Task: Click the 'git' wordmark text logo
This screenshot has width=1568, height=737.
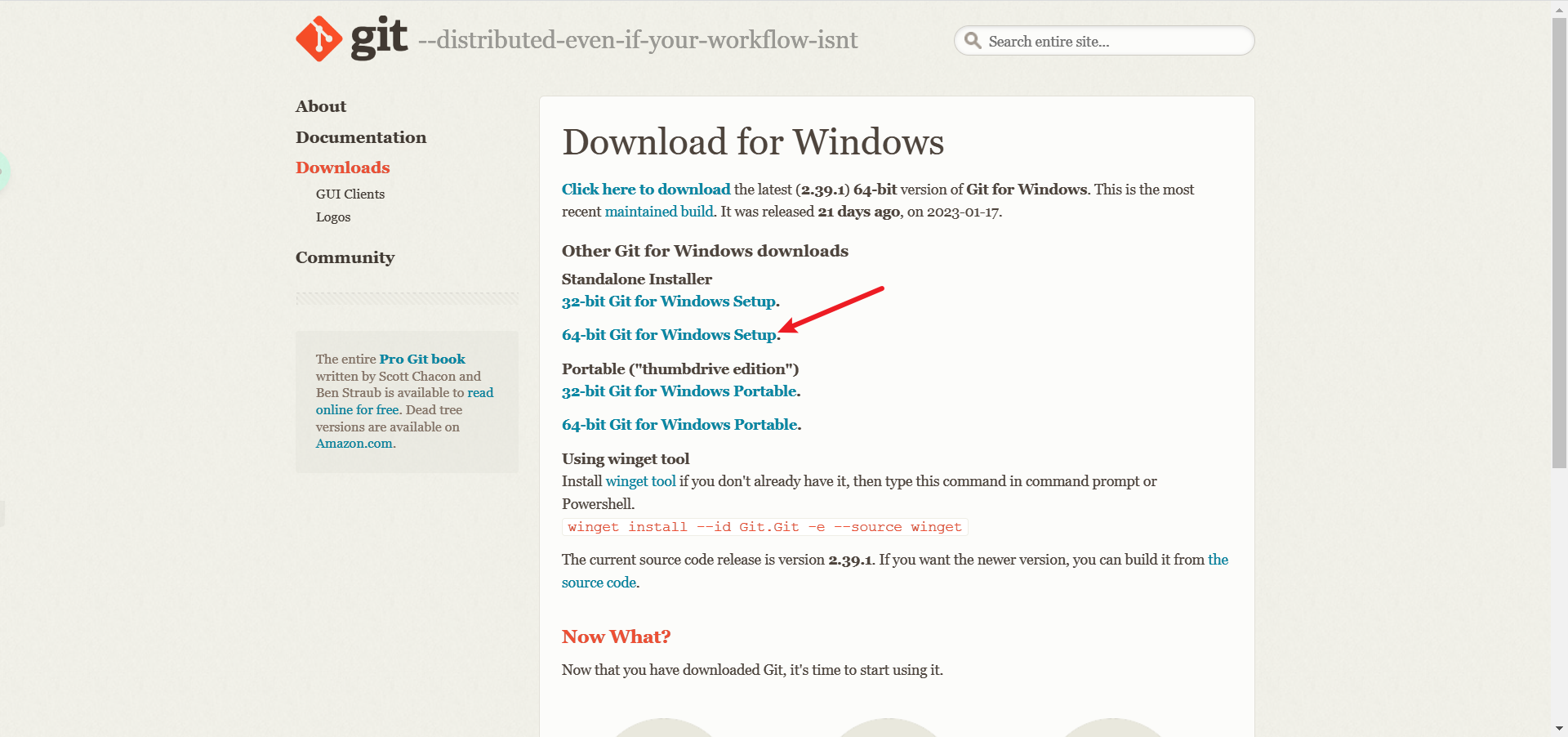Action: click(x=379, y=38)
